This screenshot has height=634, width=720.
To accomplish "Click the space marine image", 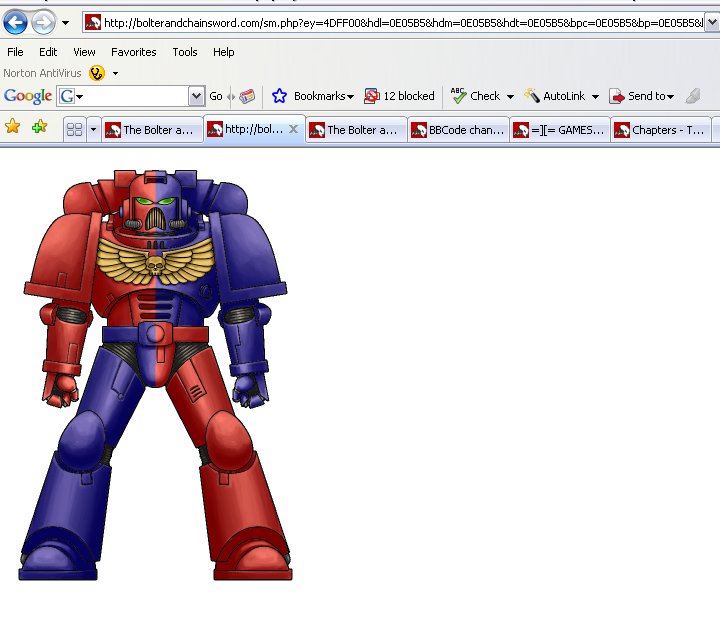I will (x=156, y=375).
